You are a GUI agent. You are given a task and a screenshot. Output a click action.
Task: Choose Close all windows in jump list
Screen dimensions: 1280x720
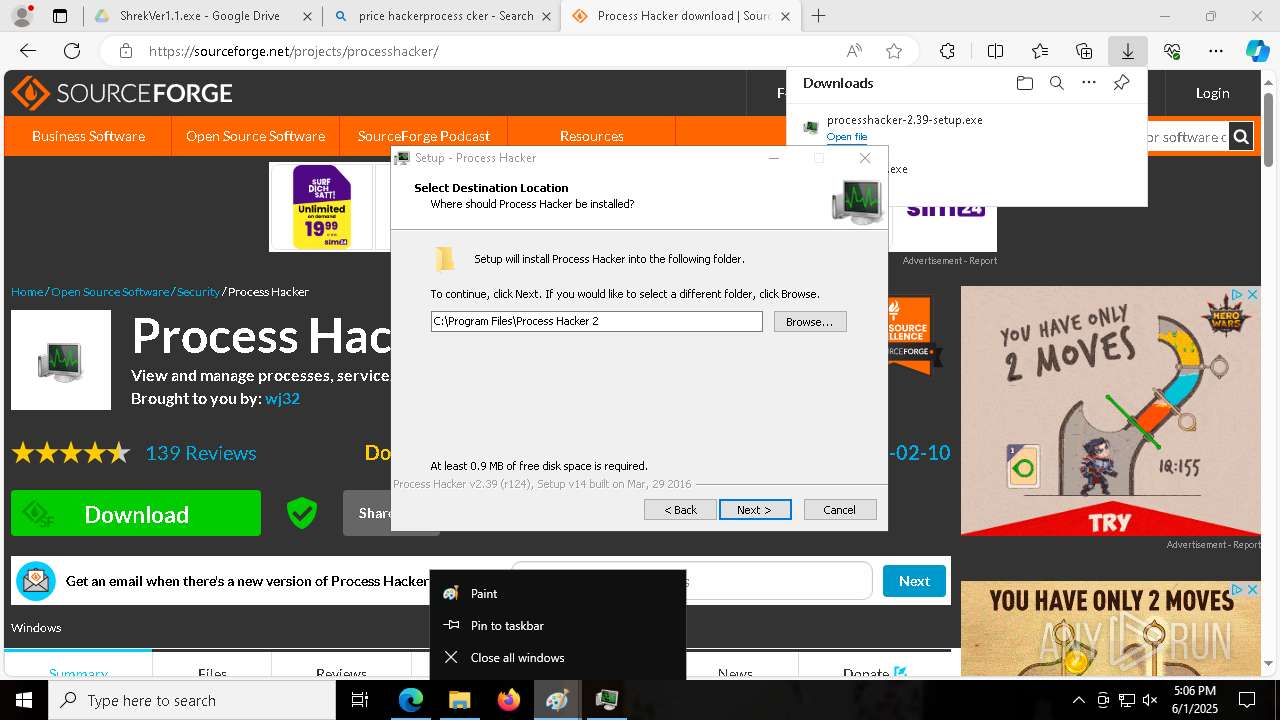click(x=558, y=657)
